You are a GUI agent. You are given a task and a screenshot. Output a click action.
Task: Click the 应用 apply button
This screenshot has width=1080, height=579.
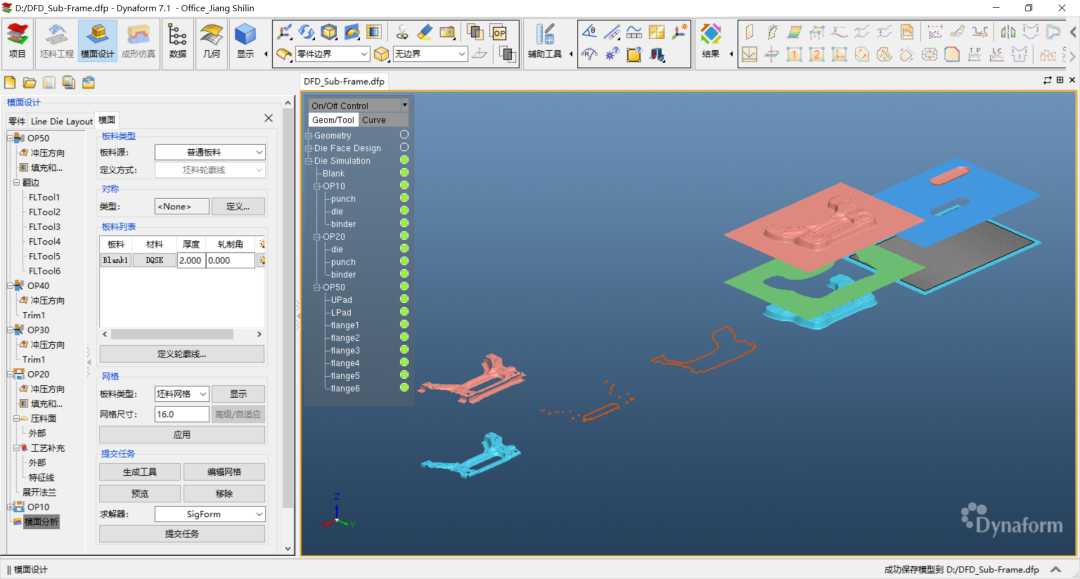click(182, 434)
